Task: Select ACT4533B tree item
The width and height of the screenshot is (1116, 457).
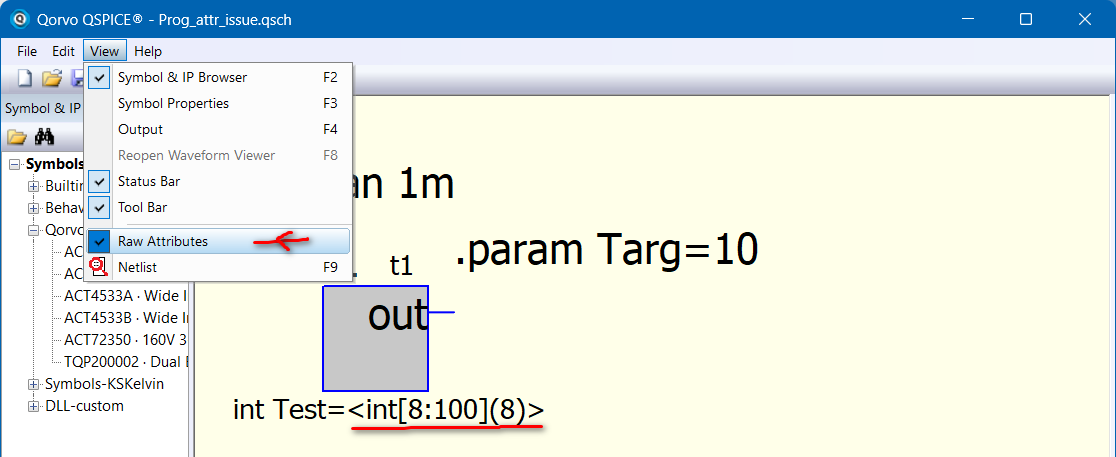Action: point(125,317)
